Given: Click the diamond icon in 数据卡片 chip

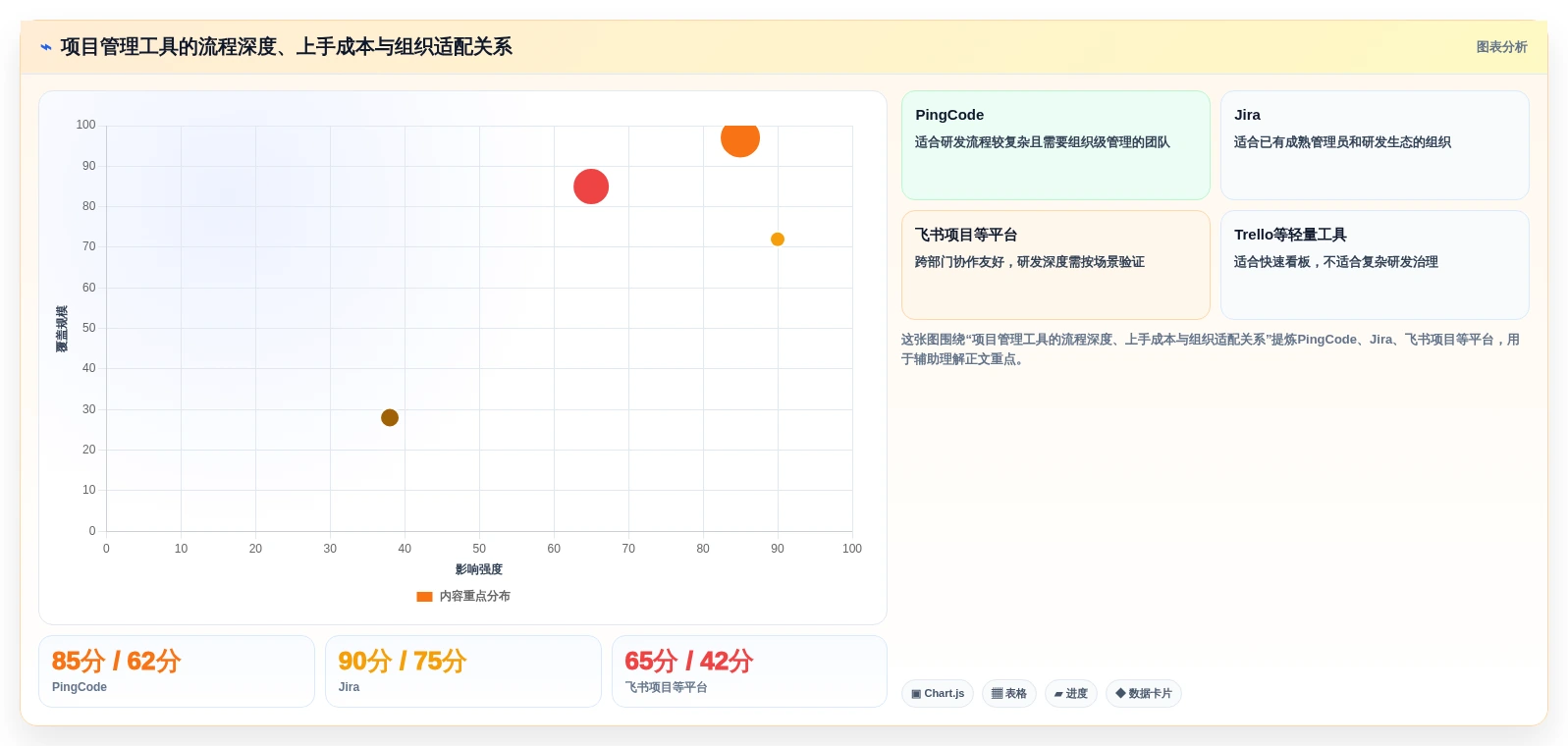Looking at the screenshot, I should (x=1120, y=694).
